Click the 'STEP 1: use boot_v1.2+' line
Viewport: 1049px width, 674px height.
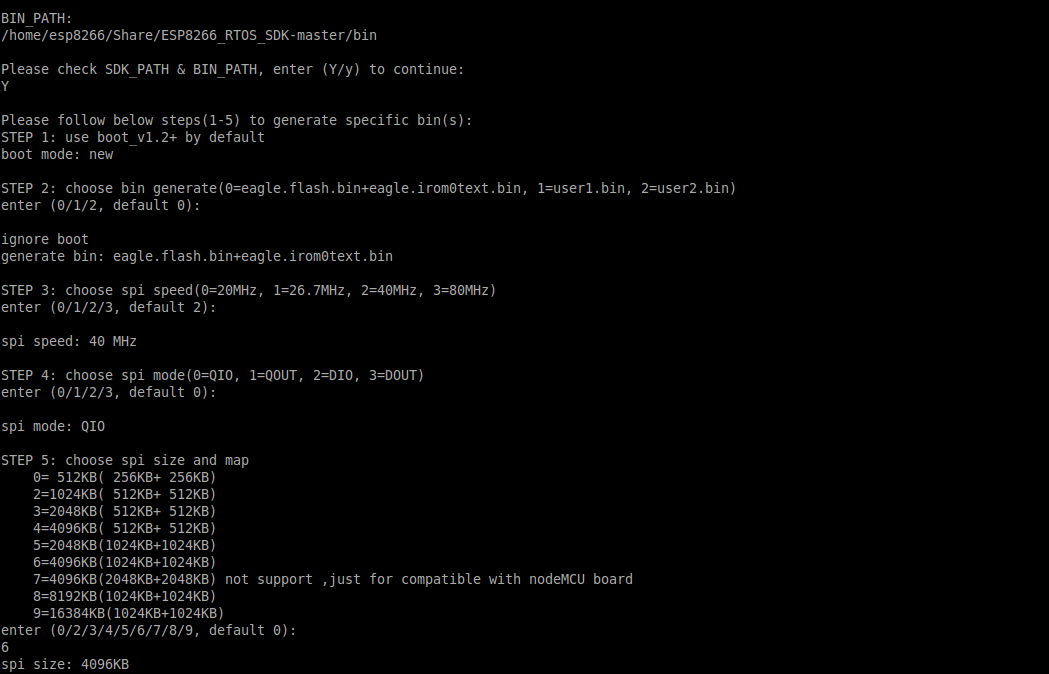pos(133,137)
